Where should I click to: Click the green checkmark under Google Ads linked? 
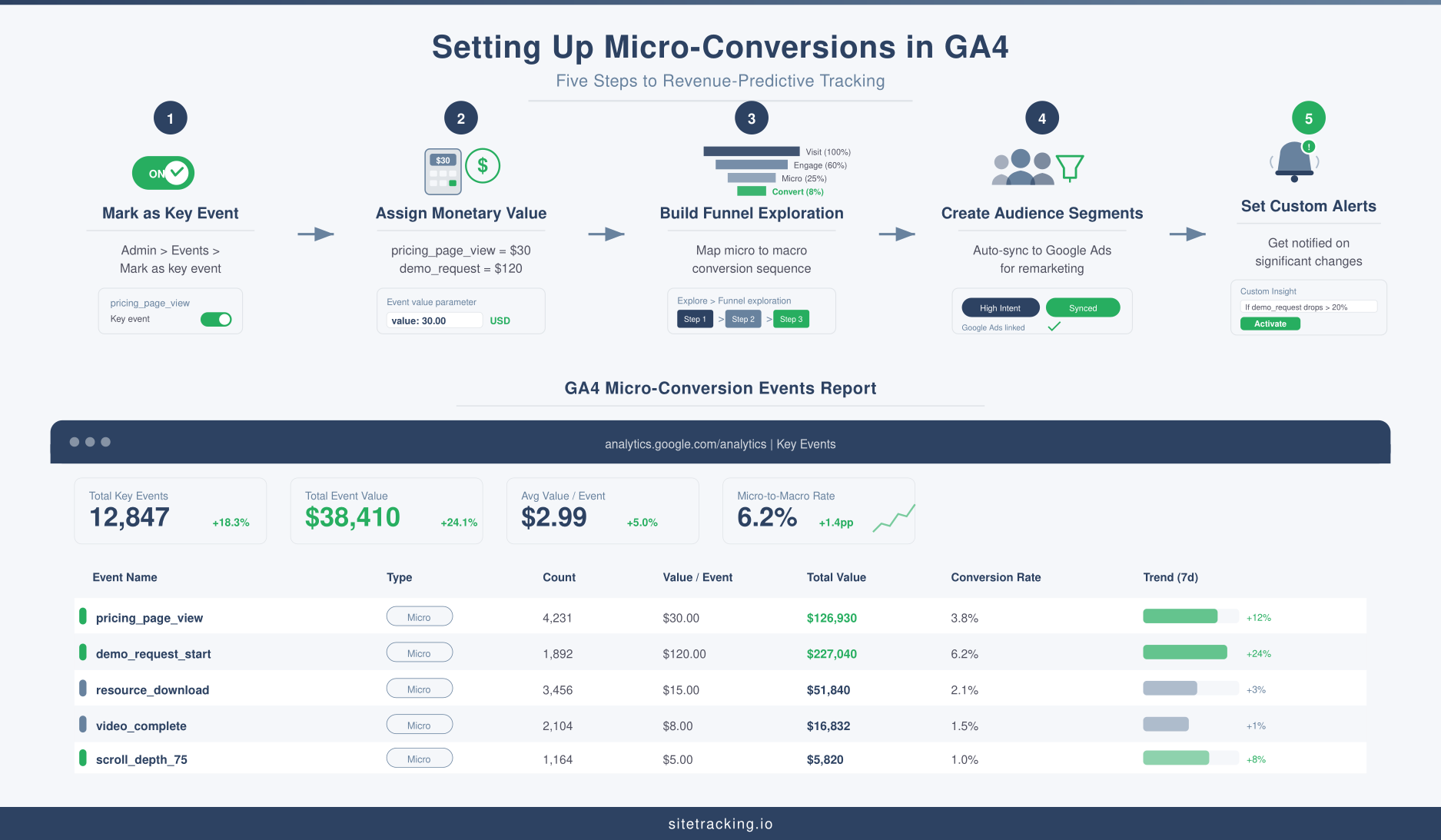pyautogui.click(x=1054, y=326)
